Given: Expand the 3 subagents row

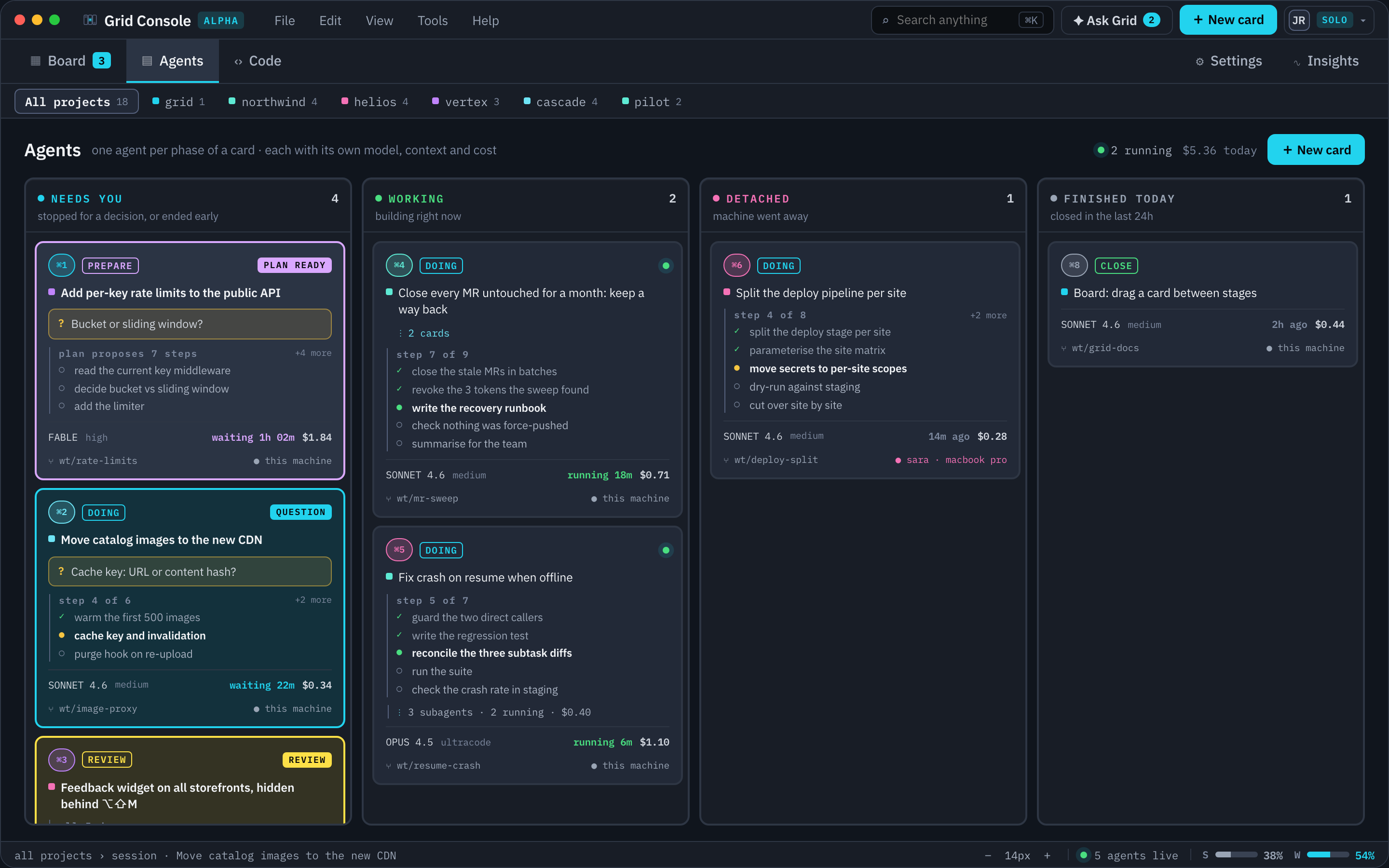Looking at the screenshot, I should click(495, 712).
